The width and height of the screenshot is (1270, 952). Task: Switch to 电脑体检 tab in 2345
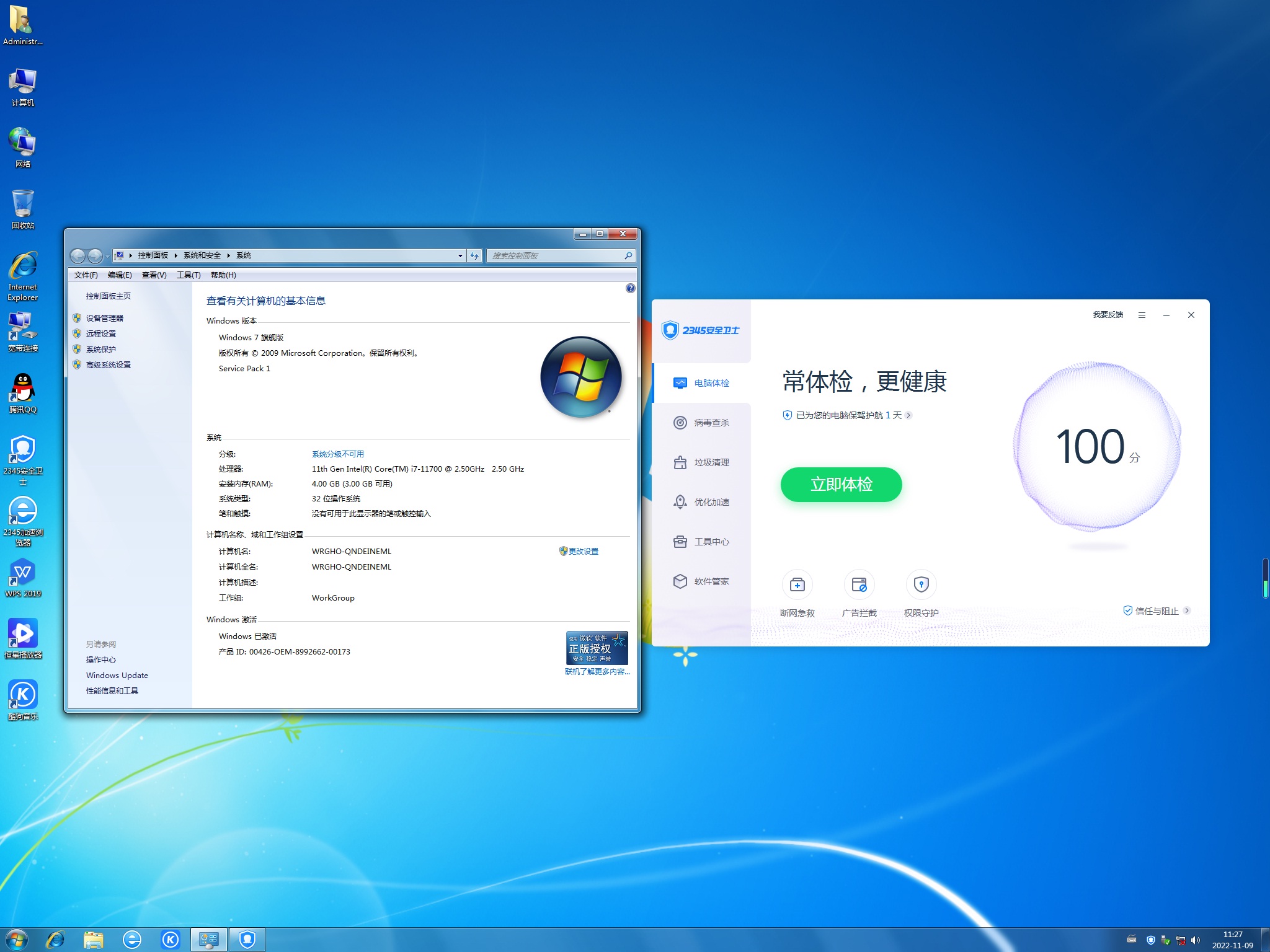click(702, 383)
